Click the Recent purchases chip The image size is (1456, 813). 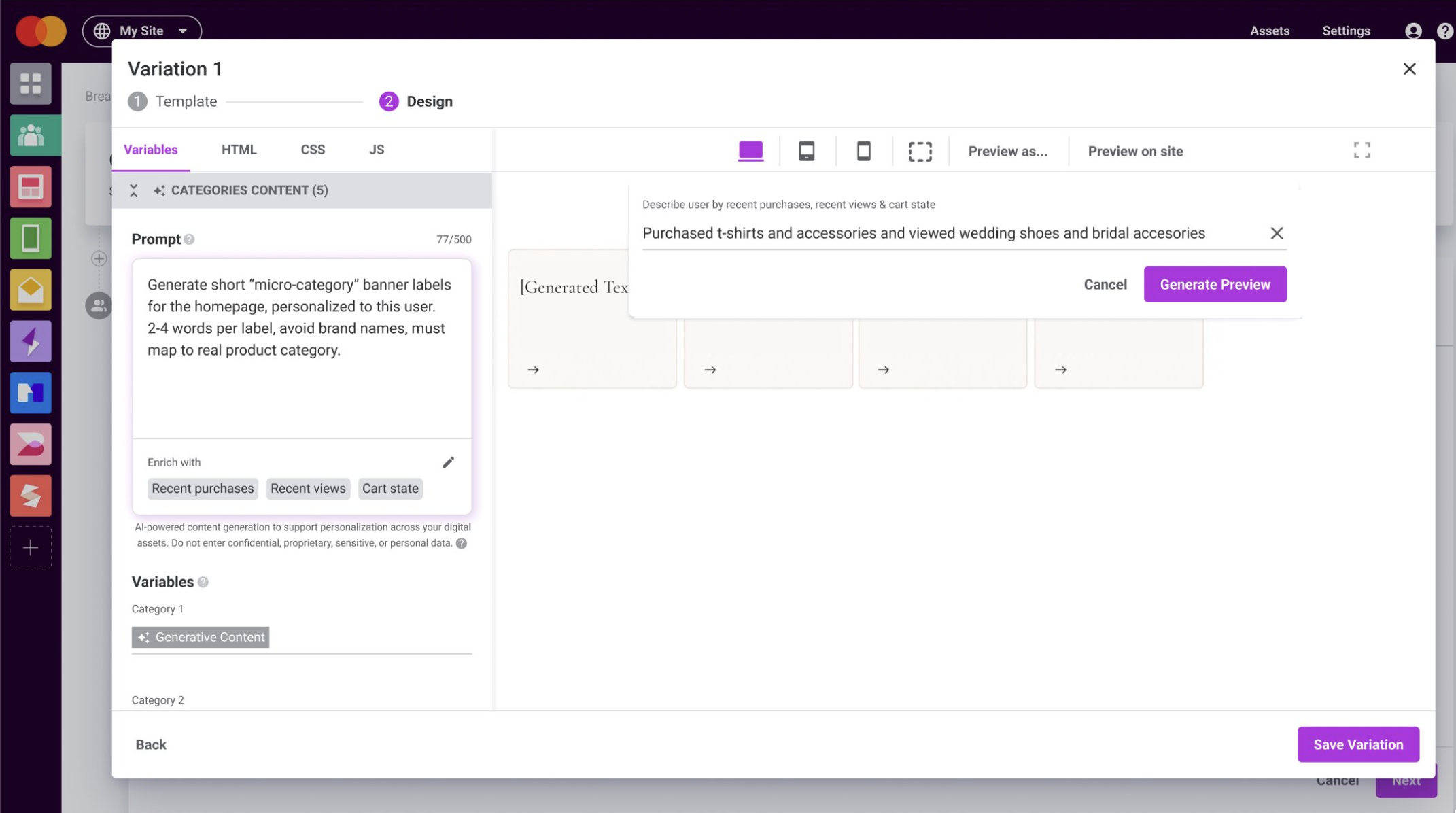203,488
